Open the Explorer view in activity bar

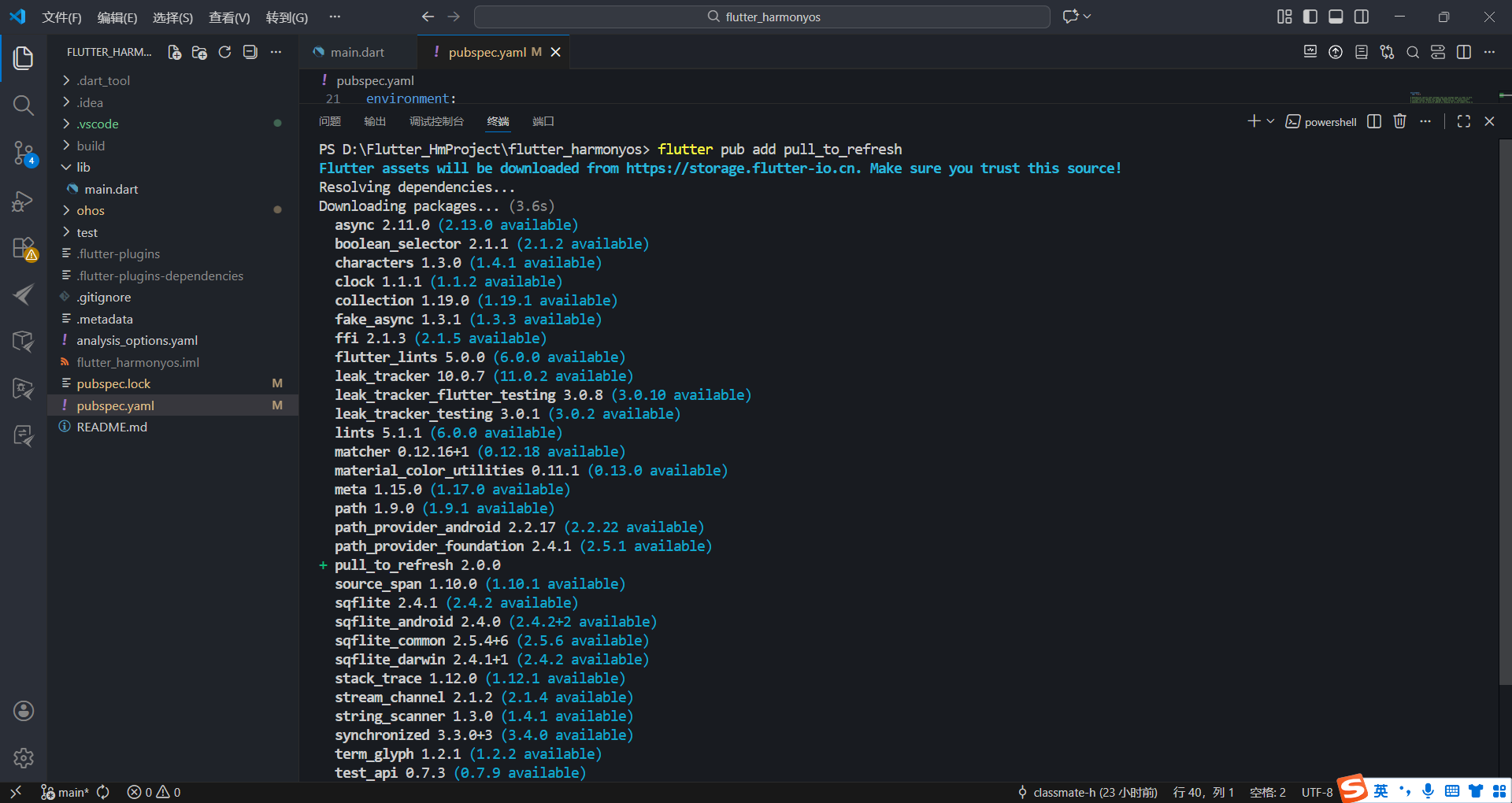(x=24, y=57)
